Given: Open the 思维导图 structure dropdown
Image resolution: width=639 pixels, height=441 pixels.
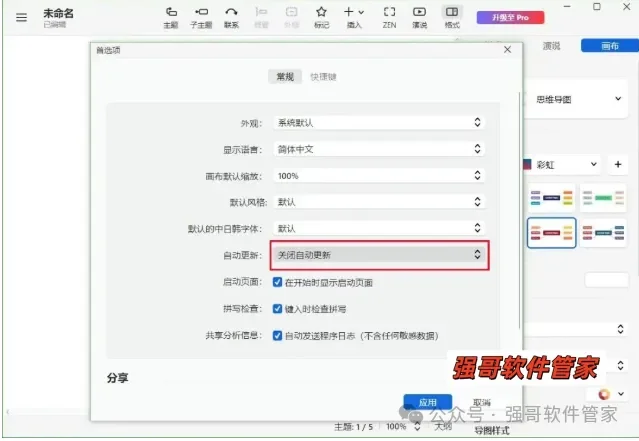Looking at the screenshot, I should (x=577, y=99).
